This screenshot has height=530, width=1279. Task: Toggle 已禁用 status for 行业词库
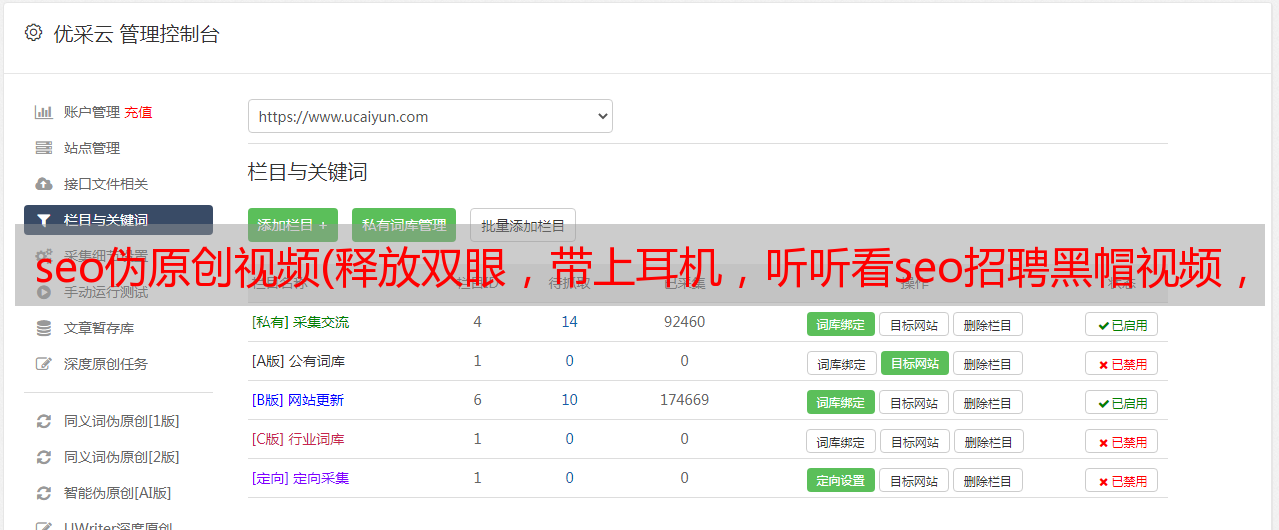[x=1121, y=441]
